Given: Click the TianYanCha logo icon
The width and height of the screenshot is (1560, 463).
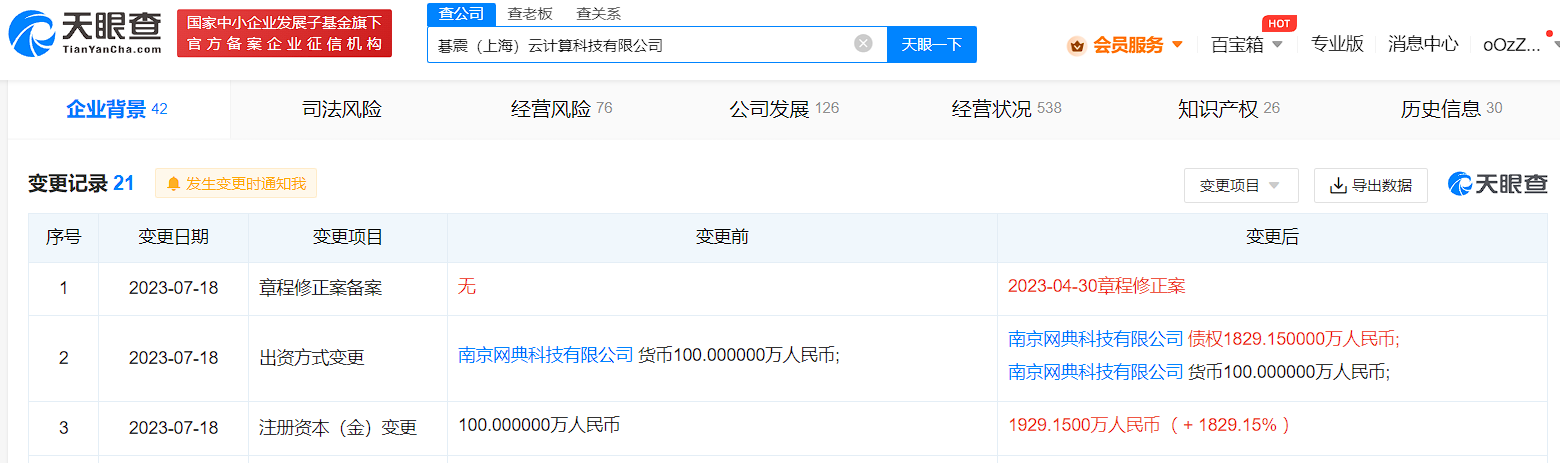Looking at the screenshot, I should (32, 33).
